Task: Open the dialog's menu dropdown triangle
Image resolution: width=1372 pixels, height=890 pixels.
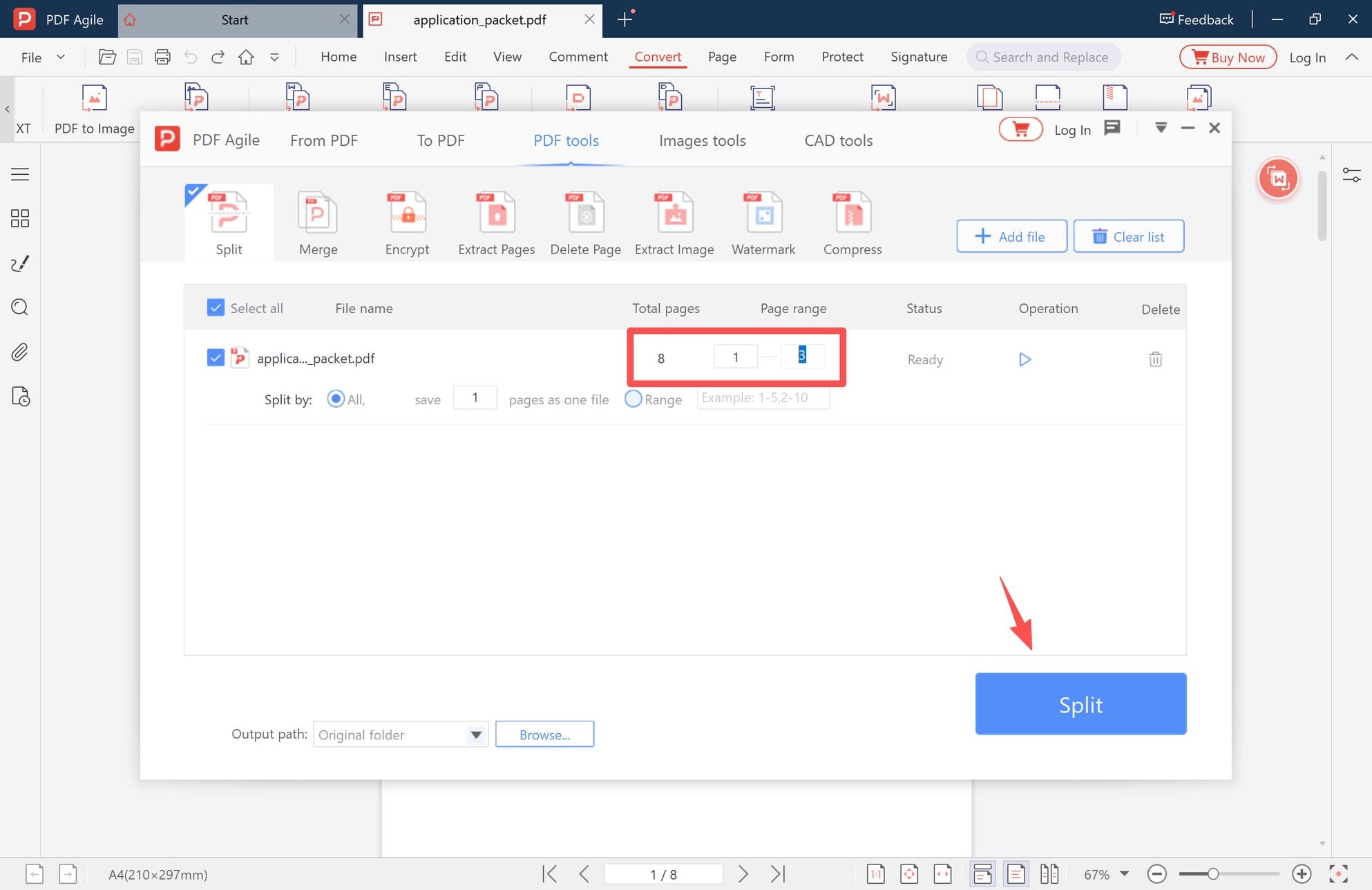Action: click(x=1161, y=128)
